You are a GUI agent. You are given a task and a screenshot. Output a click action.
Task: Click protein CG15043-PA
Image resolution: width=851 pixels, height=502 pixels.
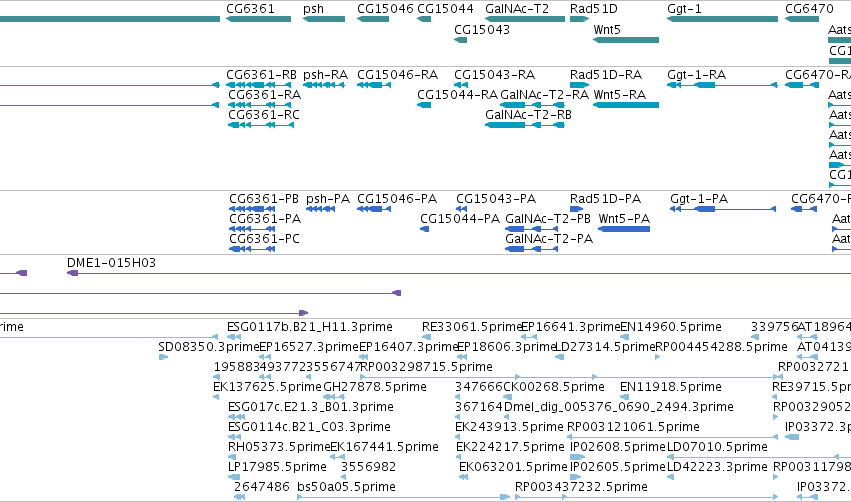click(496, 199)
